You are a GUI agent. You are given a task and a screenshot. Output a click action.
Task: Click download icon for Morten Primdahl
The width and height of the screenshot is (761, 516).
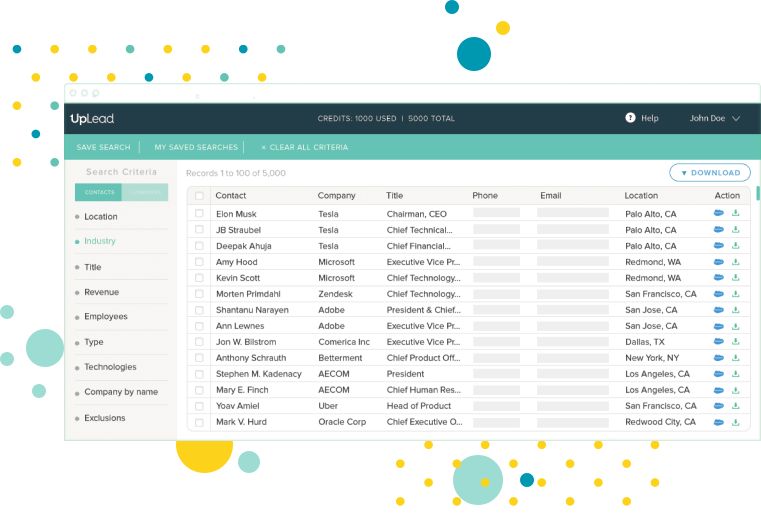point(736,294)
